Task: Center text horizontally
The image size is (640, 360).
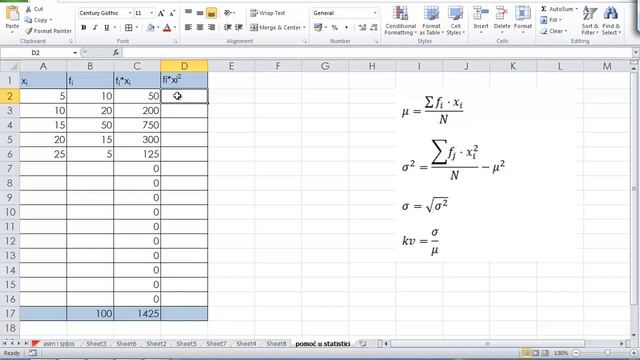Action: pos(200,27)
